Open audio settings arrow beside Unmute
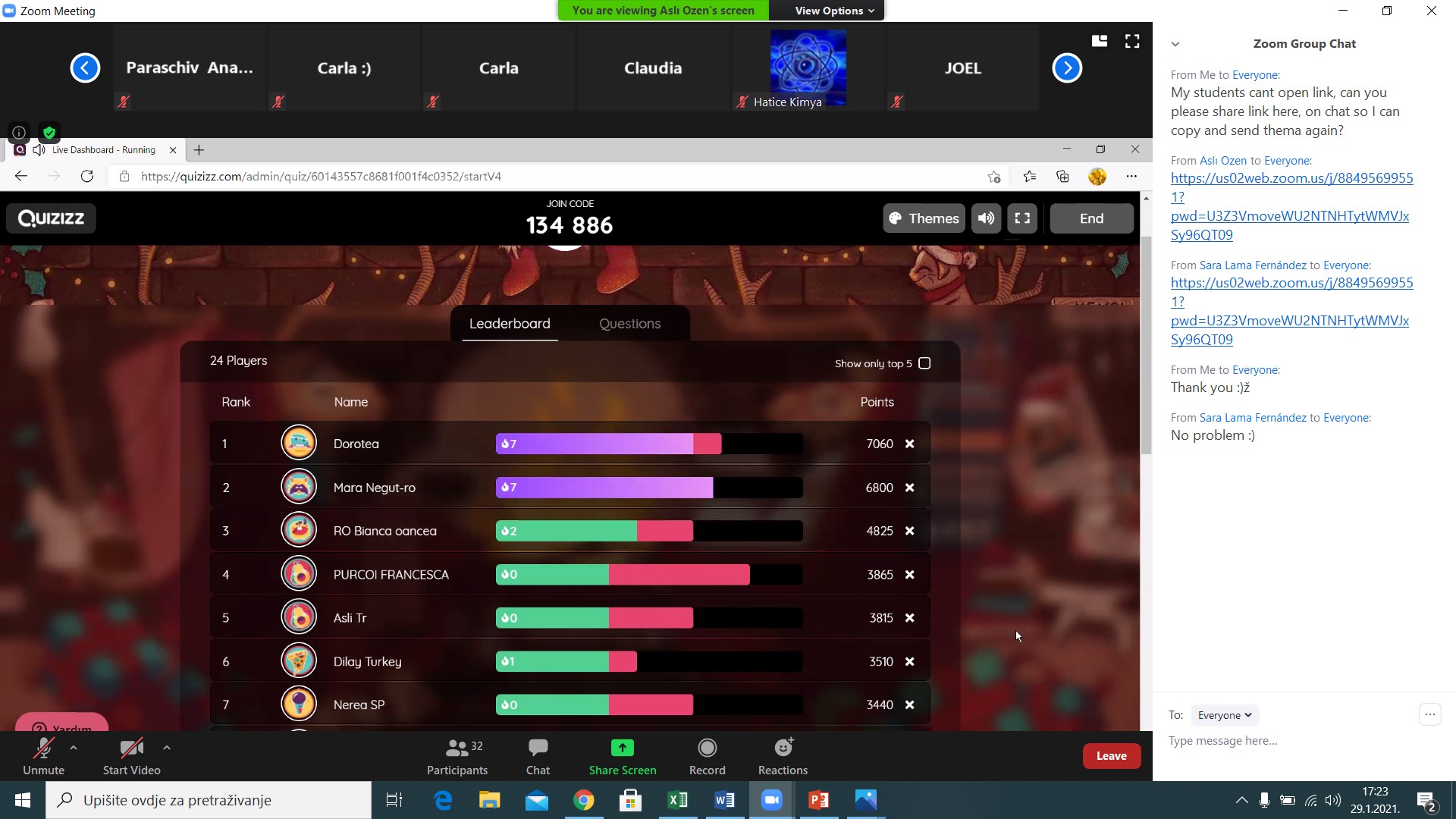 [74, 748]
